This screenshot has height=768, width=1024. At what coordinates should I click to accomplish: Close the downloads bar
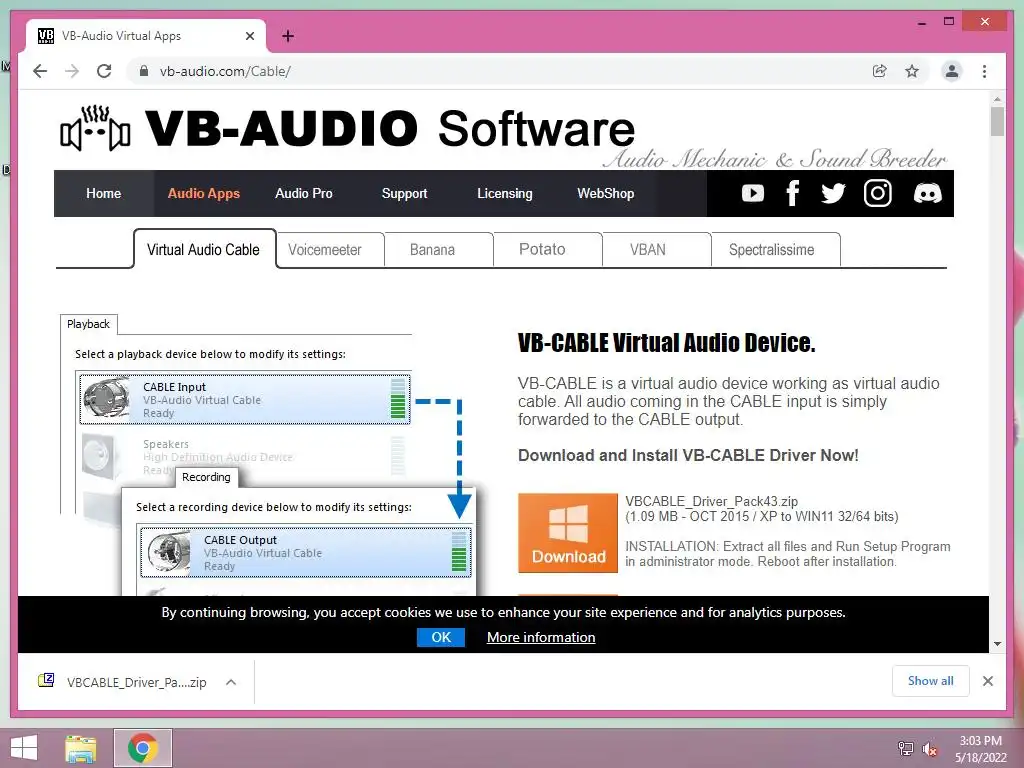[x=987, y=681]
